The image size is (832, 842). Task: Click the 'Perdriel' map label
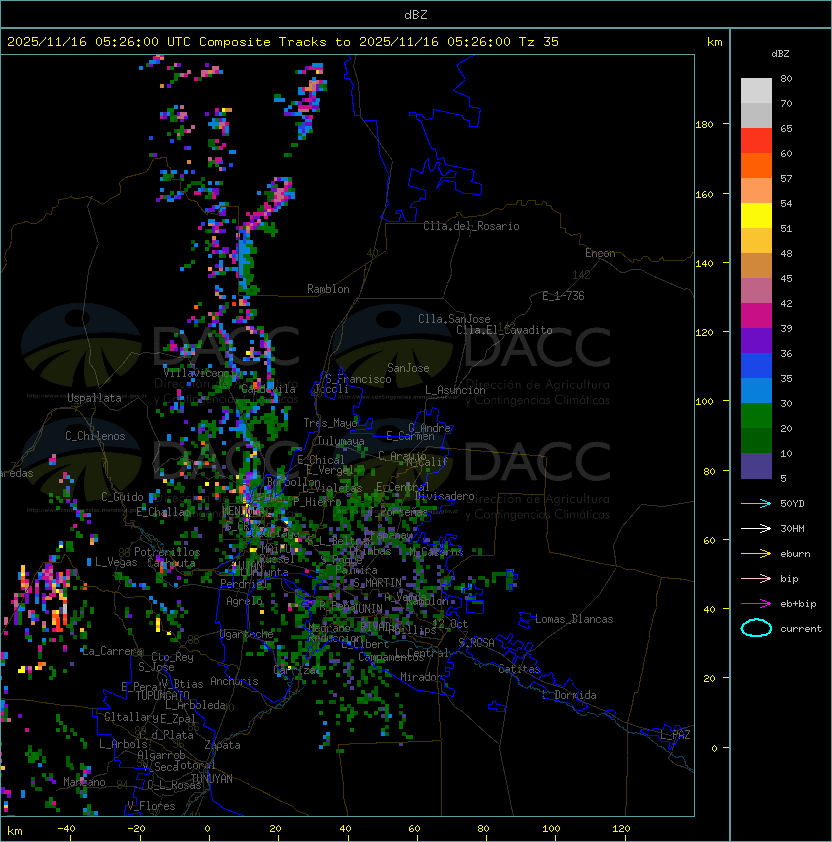pyautogui.click(x=244, y=584)
